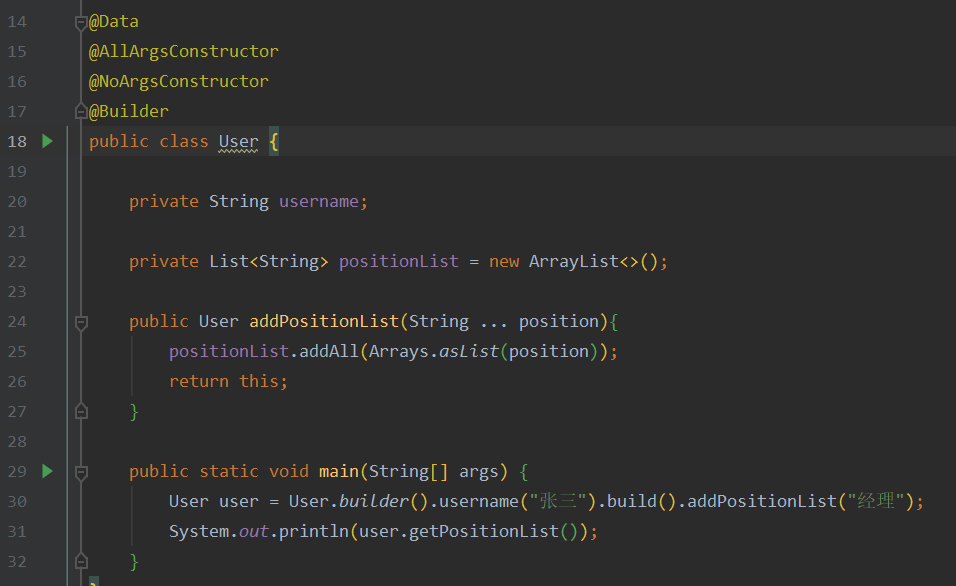Click the @Builder annotation text
Viewport: 956px width, 586px height.
(129, 112)
